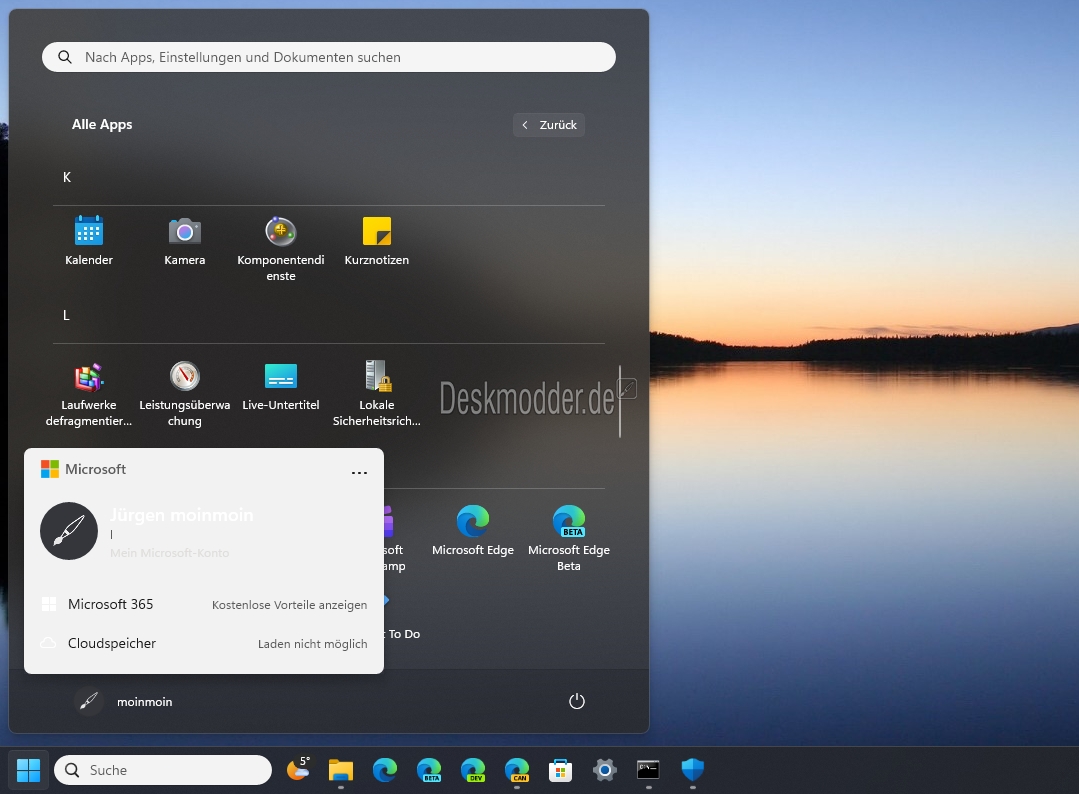
Task: Open Microsoft Edge from the taskbar
Action: (x=385, y=770)
